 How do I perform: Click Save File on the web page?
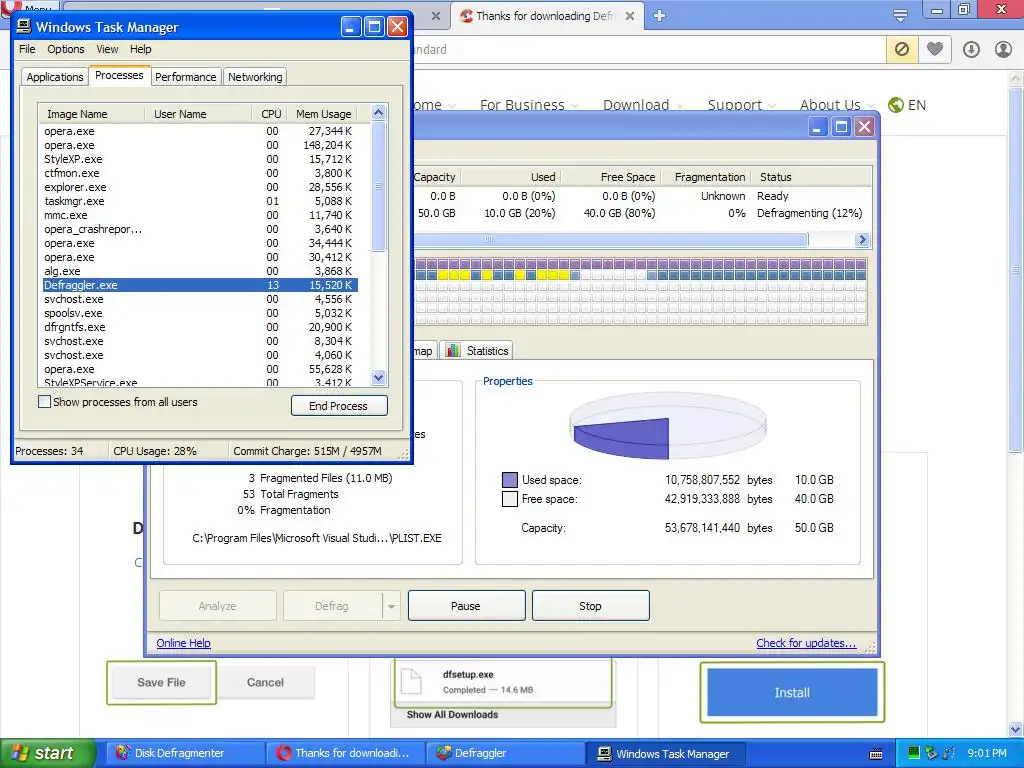(161, 682)
